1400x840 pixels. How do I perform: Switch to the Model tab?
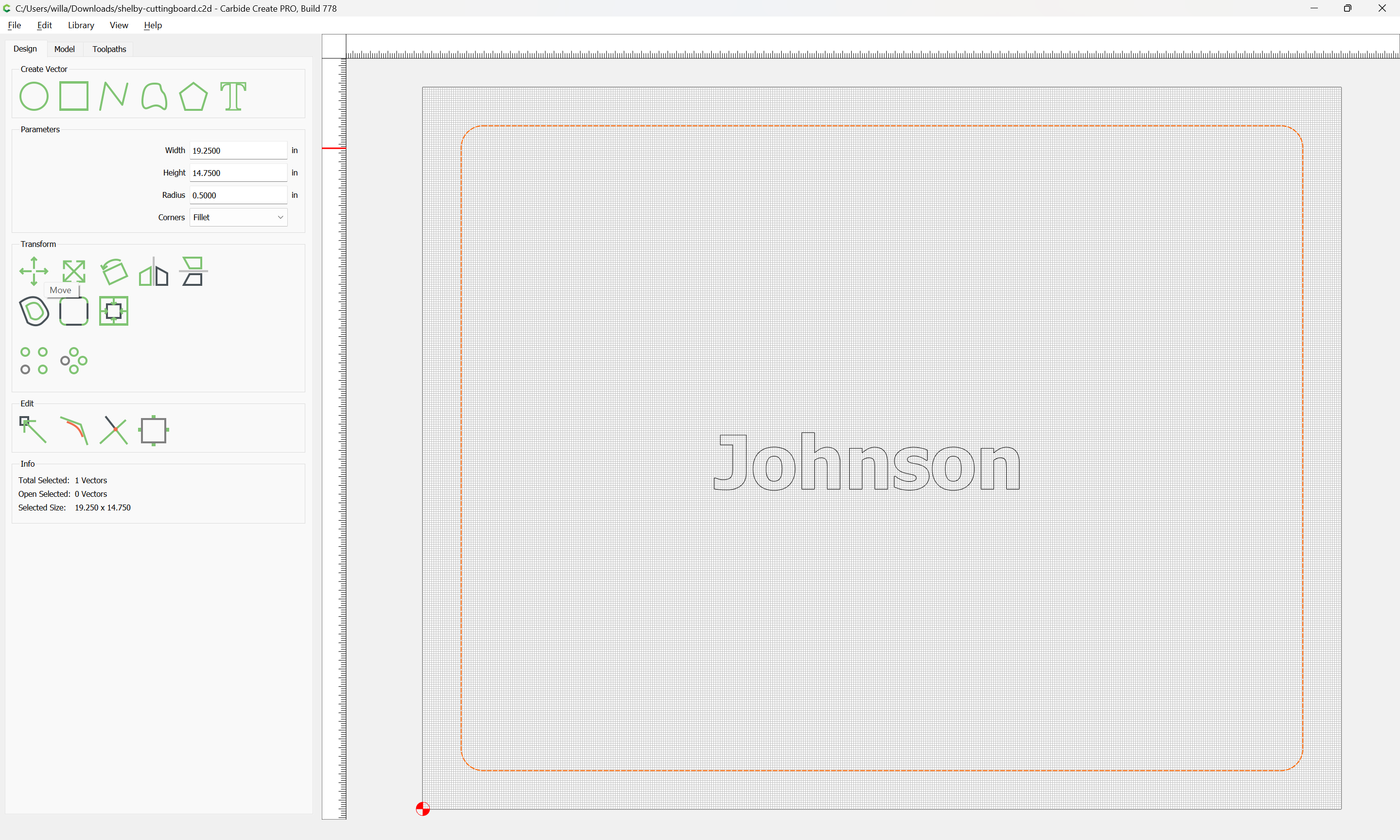click(65, 49)
